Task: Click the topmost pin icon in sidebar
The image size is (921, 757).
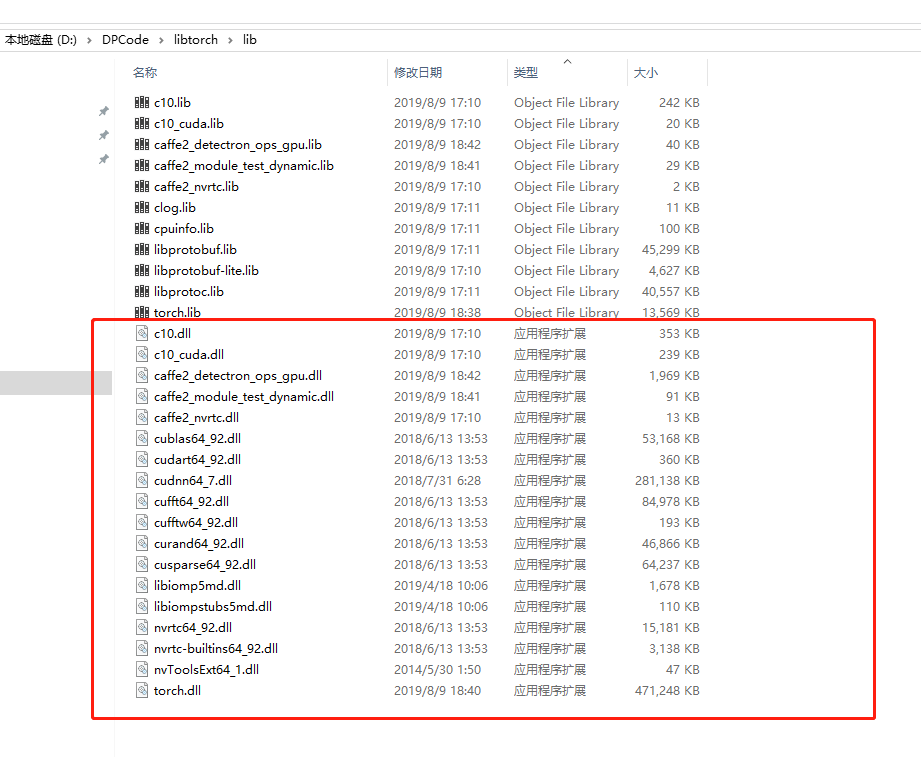Action: (103, 111)
